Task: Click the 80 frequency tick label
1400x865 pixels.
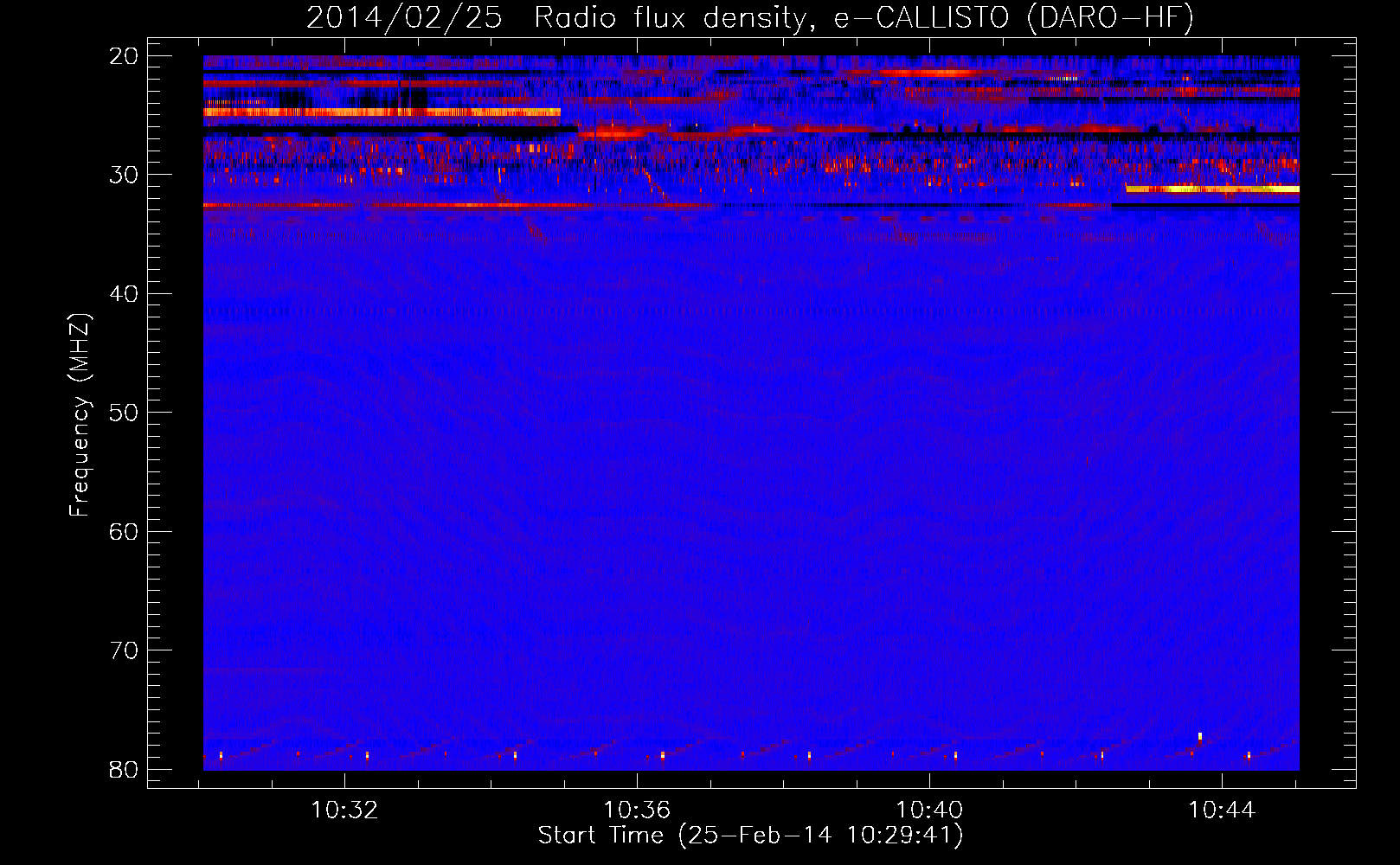Action: click(x=124, y=769)
